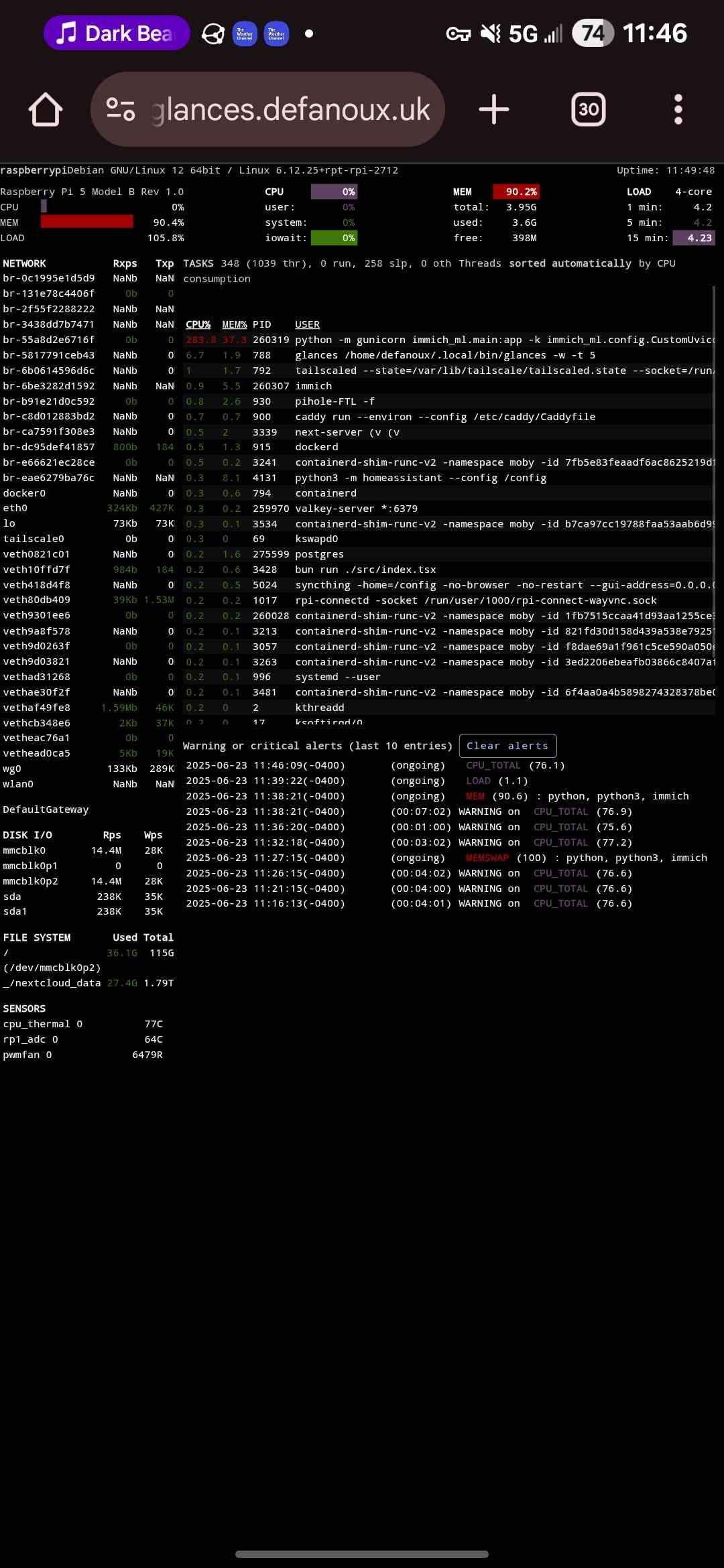Click the FILE SYSTEM section header
The height and width of the screenshot is (1568, 724).
(37, 937)
